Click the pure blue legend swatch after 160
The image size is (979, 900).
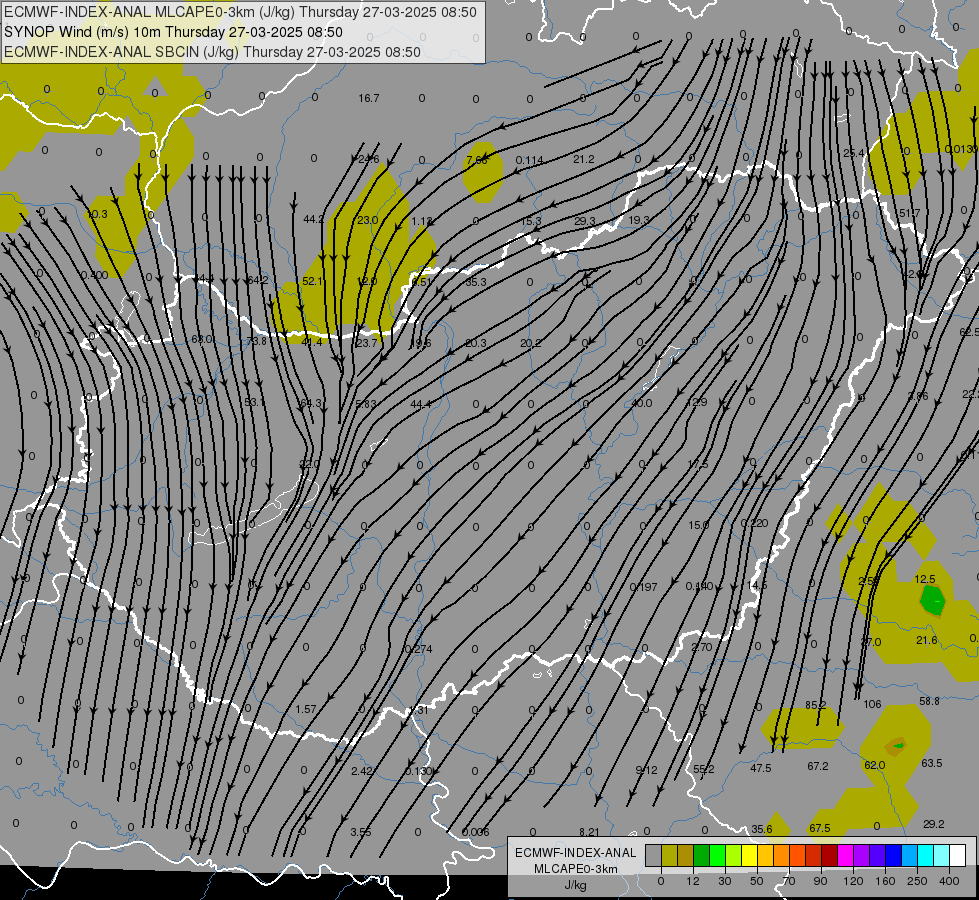894,855
